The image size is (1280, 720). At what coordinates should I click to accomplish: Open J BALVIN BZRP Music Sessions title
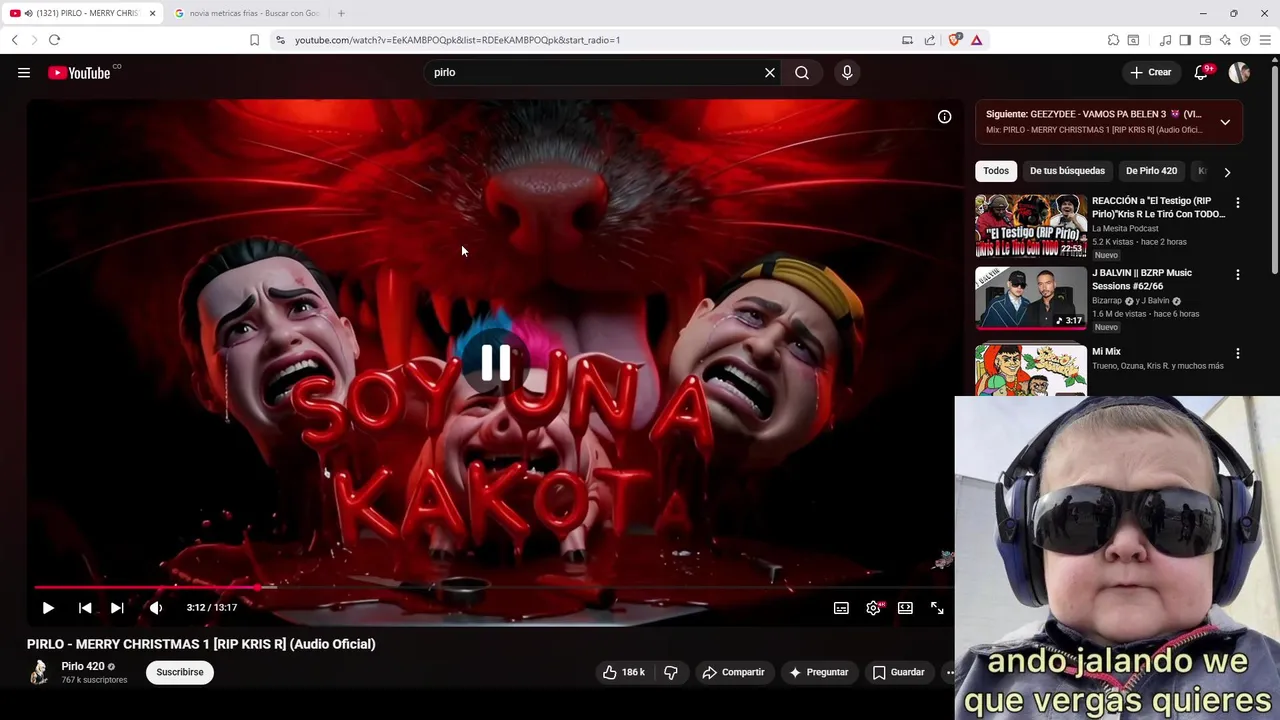click(1142, 279)
